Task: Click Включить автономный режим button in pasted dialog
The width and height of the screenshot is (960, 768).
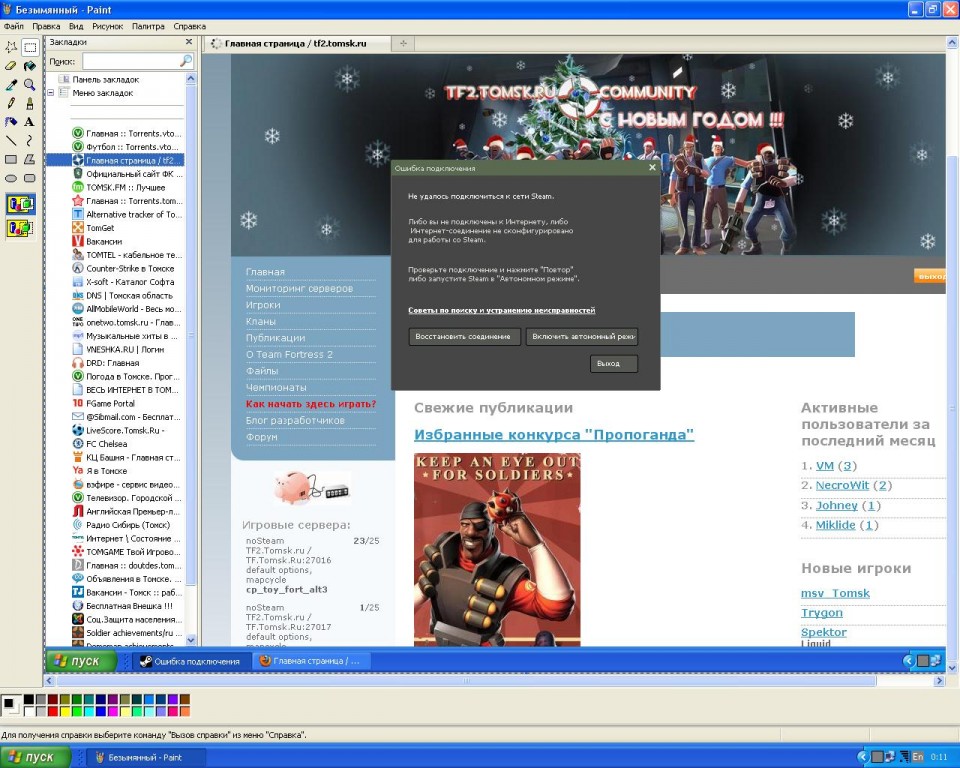Action: click(x=582, y=336)
